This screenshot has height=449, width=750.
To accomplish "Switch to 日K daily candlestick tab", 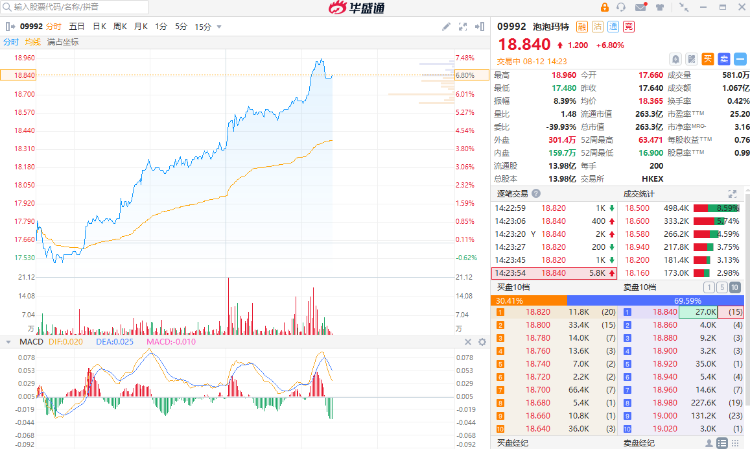I will [x=99, y=27].
